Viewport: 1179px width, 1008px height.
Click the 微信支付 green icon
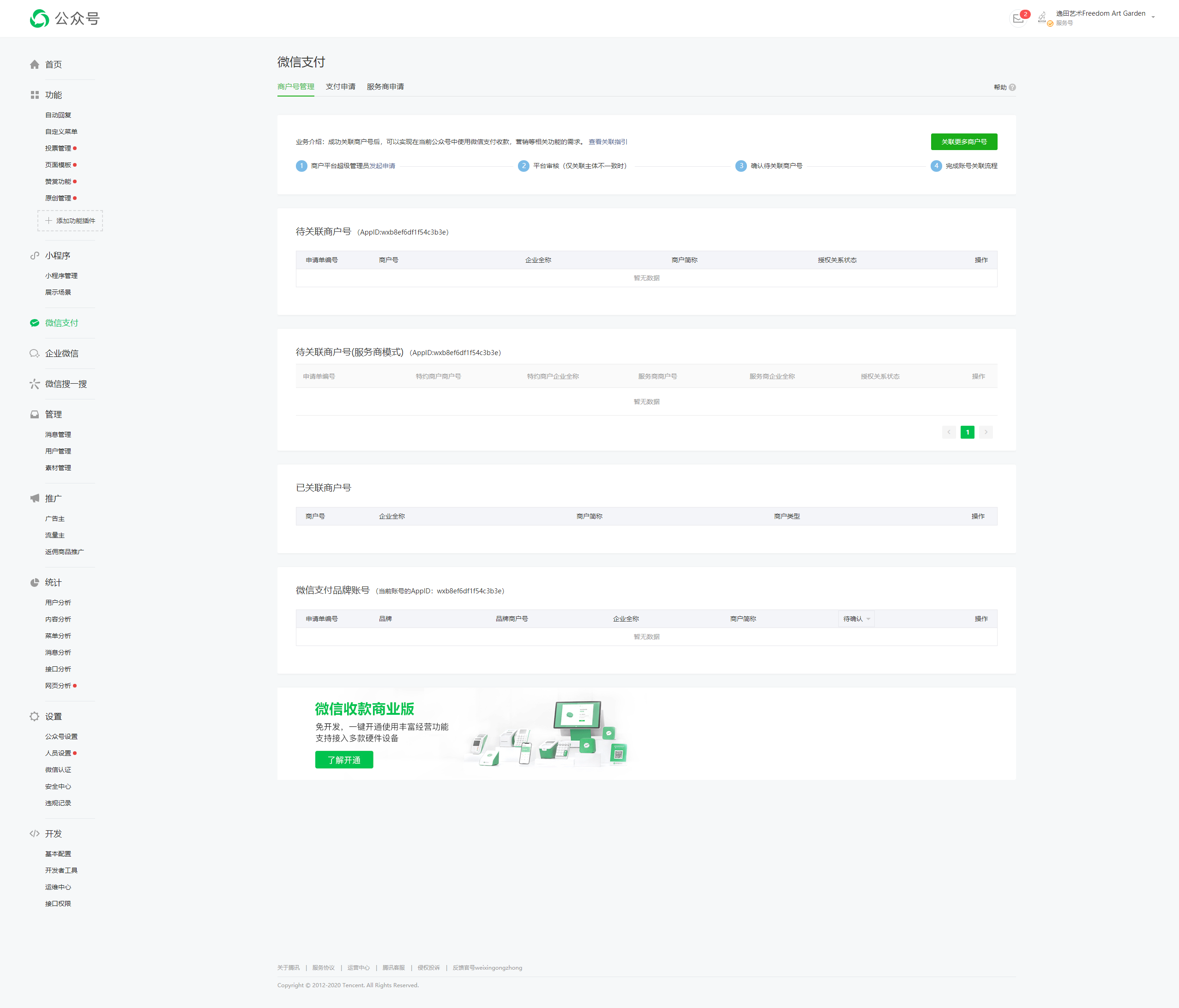coord(35,323)
